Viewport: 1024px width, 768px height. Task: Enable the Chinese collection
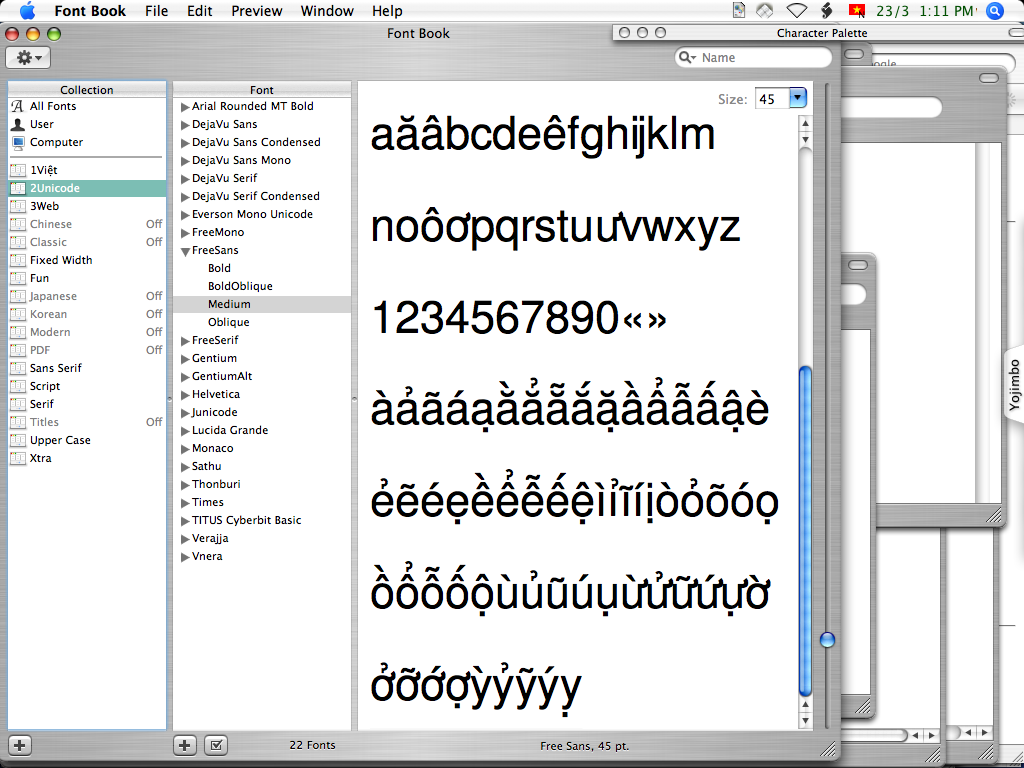(x=154, y=224)
